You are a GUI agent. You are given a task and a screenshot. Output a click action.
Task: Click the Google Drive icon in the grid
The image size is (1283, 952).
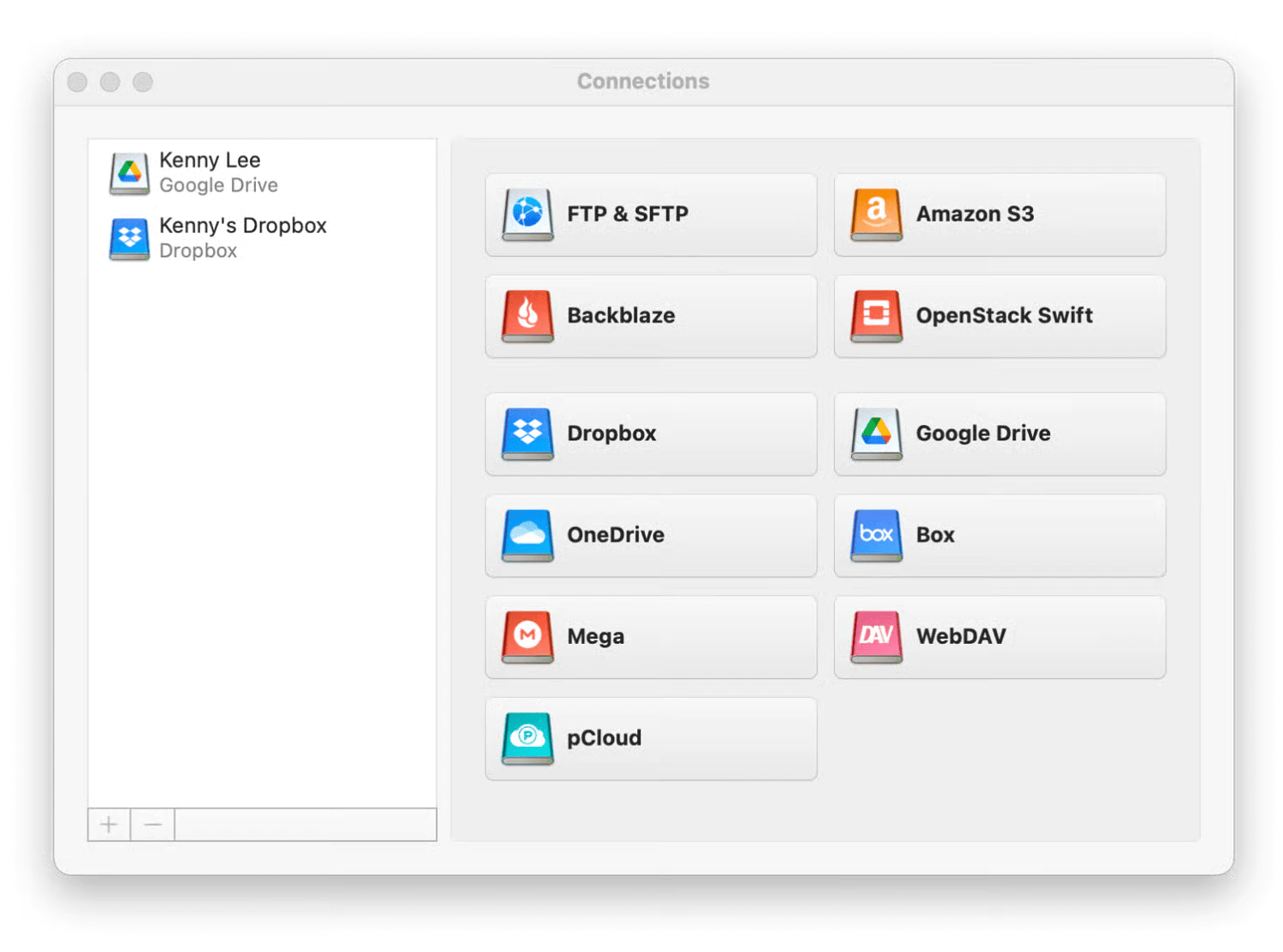pos(876,434)
